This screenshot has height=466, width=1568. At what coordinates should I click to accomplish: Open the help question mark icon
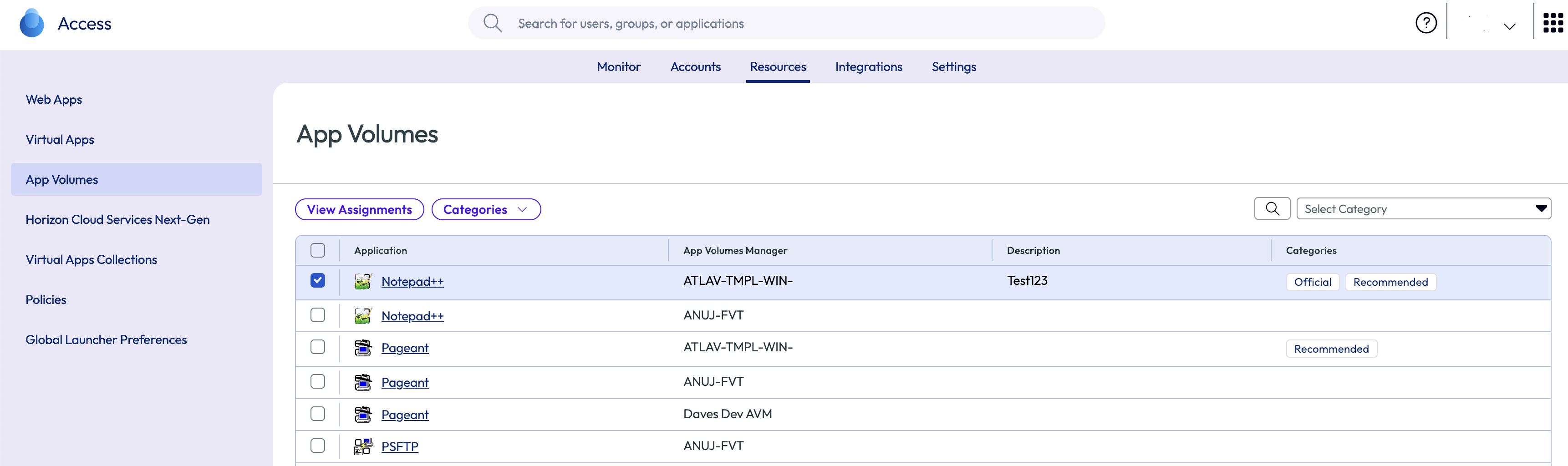tap(1425, 23)
